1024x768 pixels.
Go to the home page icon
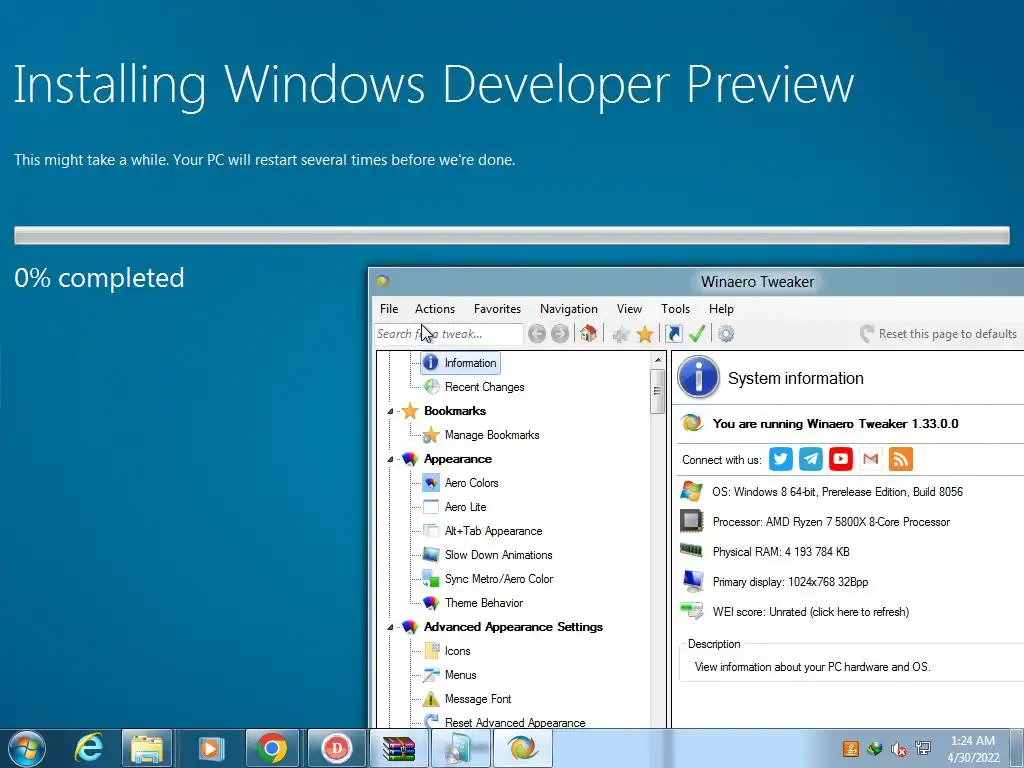point(588,333)
